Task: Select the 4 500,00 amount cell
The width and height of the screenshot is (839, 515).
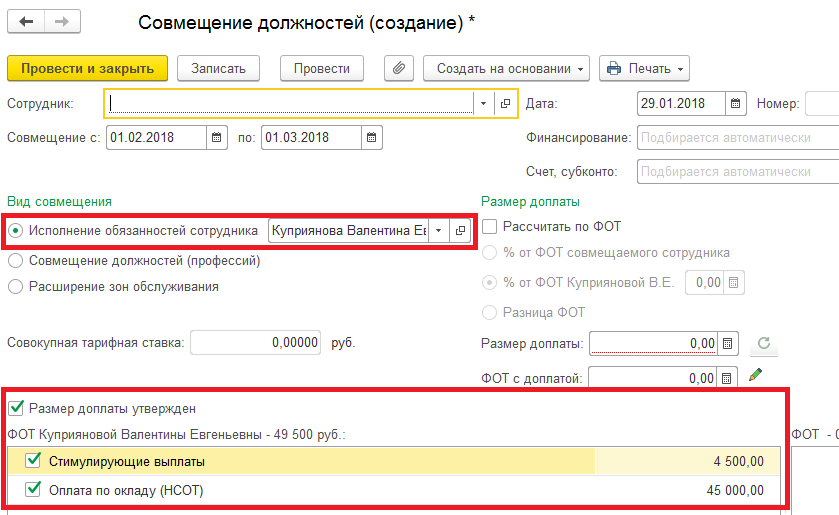Action: click(688, 461)
